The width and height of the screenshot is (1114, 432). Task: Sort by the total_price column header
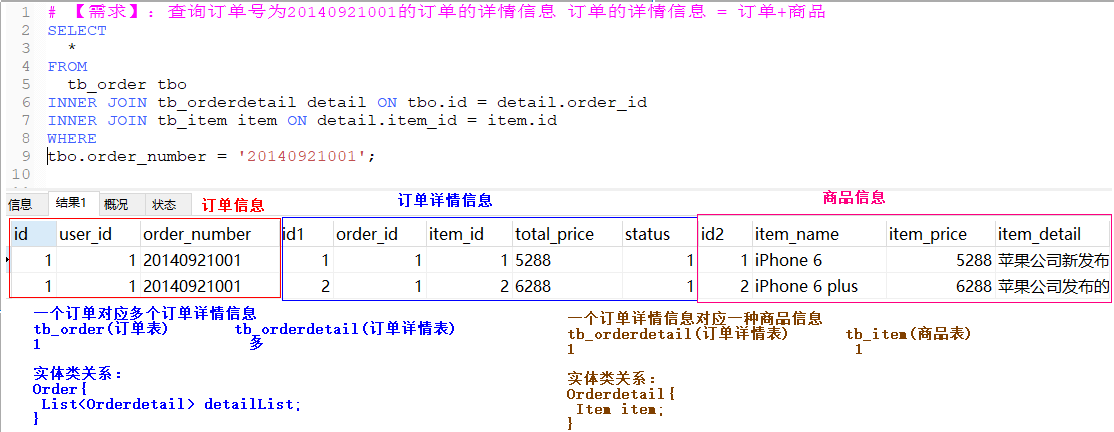[x=554, y=234]
